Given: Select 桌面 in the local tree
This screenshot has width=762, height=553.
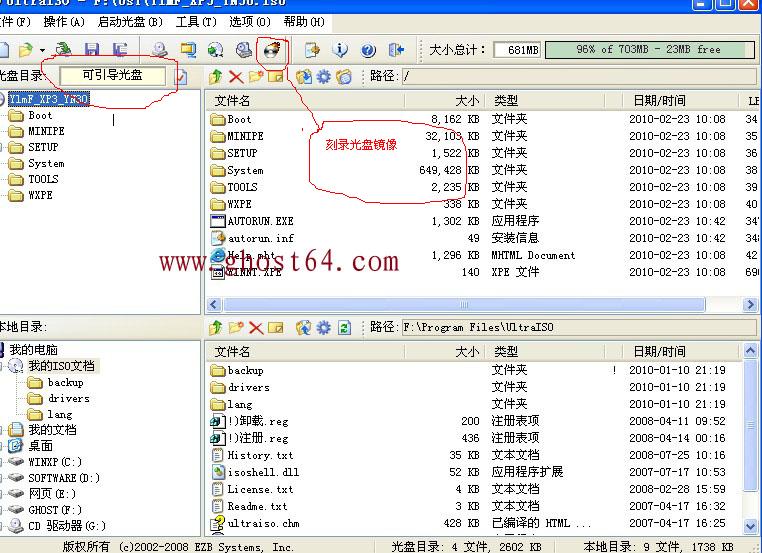Looking at the screenshot, I should [41, 446].
